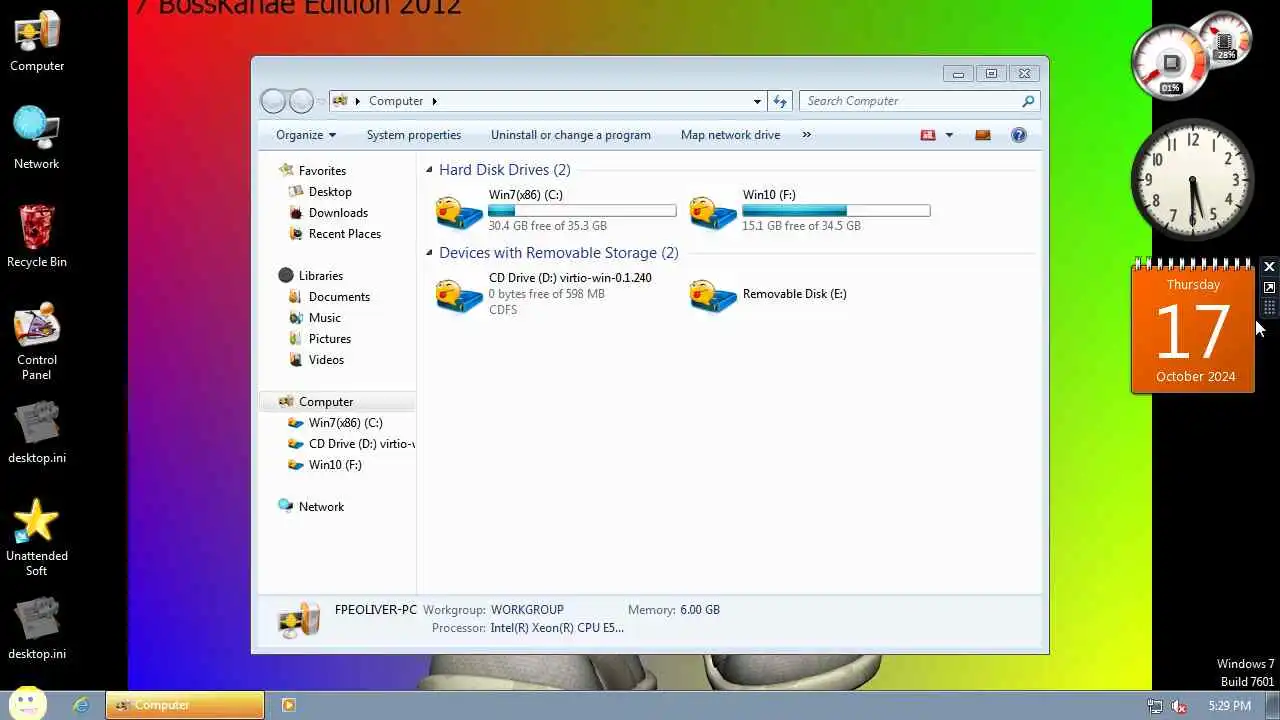Click root arrow before Computer breadcrumb

[x=357, y=101]
